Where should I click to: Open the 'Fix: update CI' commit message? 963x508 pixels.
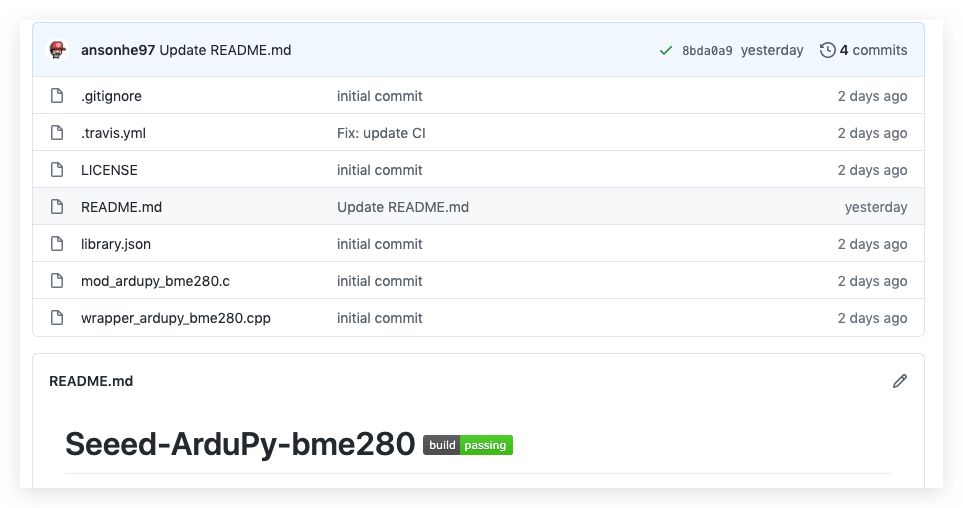(381, 133)
